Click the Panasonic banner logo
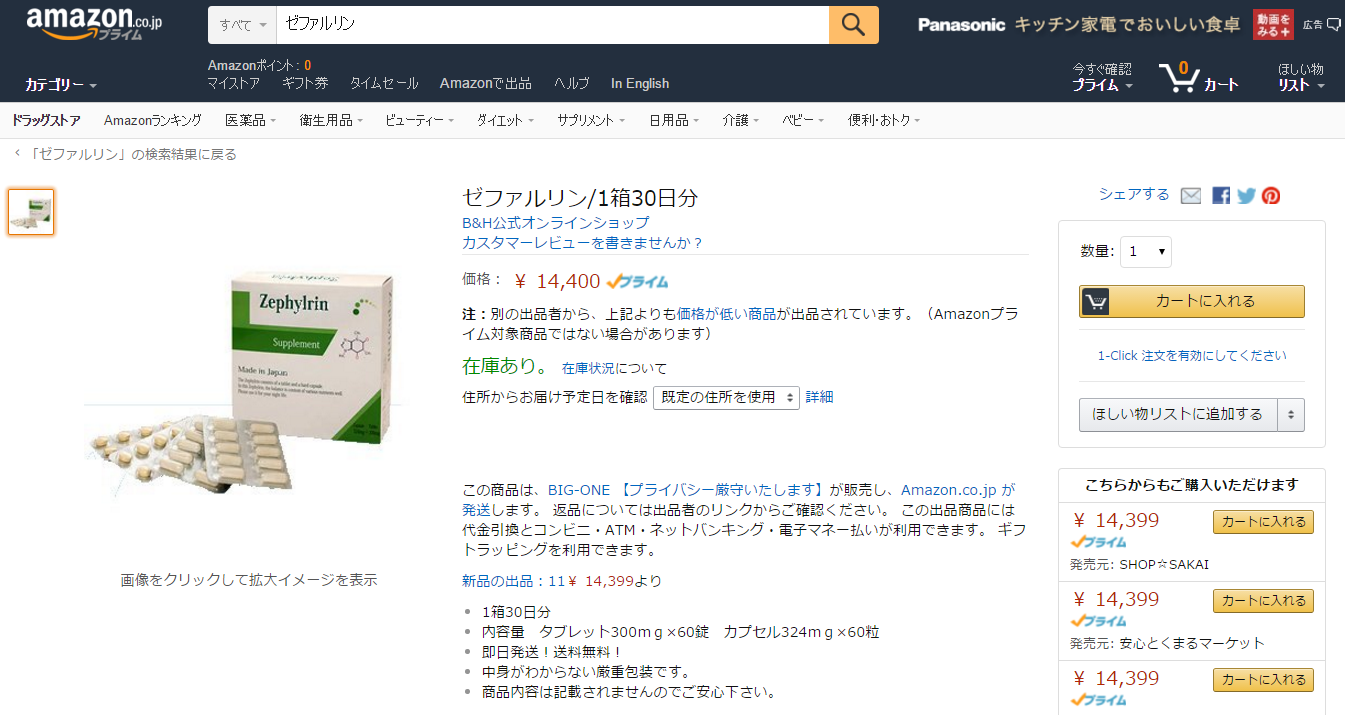 [962, 25]
